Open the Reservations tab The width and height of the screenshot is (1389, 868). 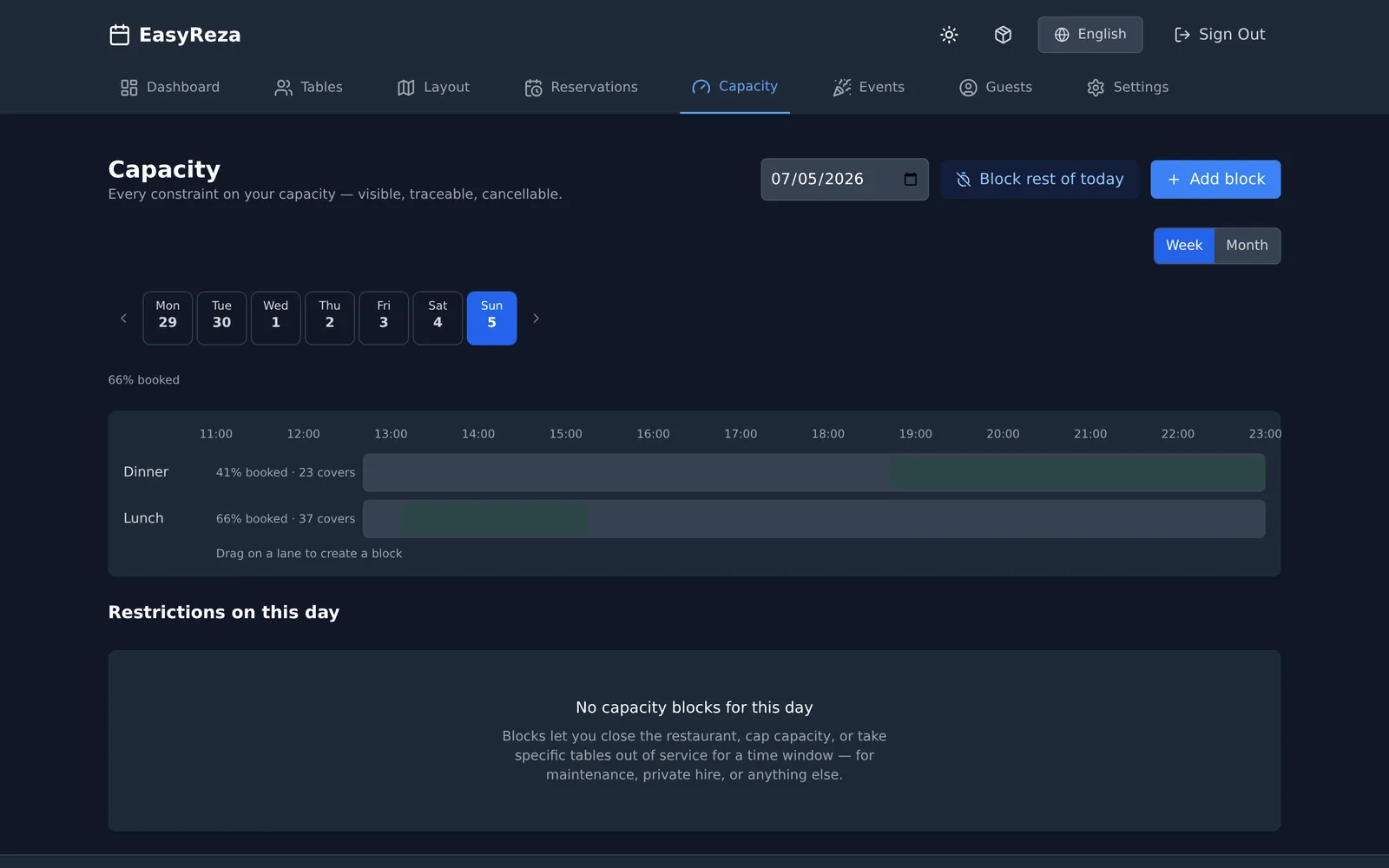pyautogui.click(x=581, y=88)
